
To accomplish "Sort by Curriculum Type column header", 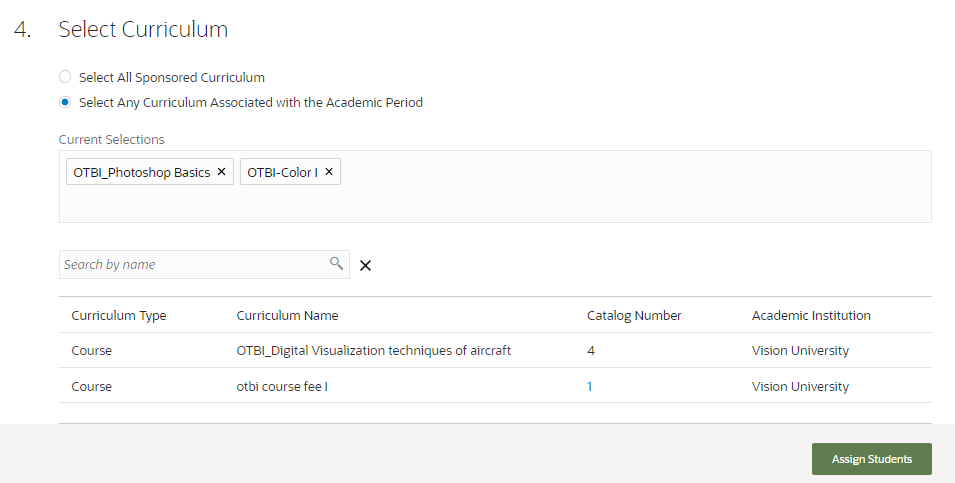I will coord(119,315).
